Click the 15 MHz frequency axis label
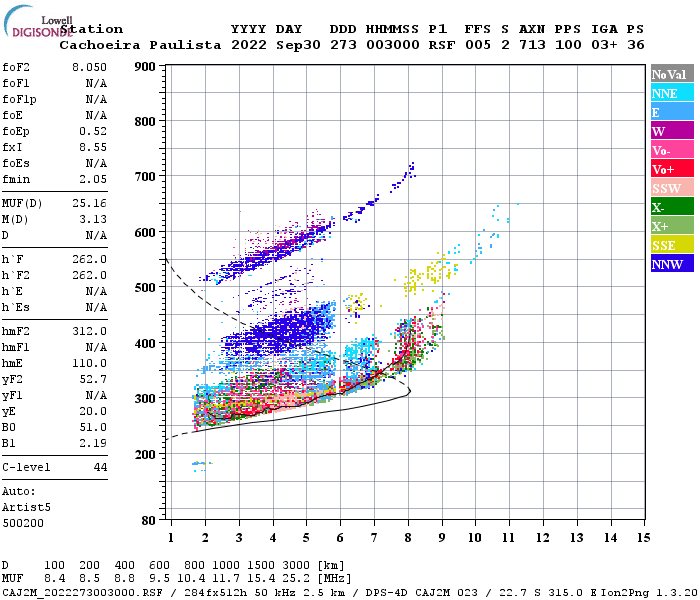The height and width of the screenshot is (600, 700). click(643, 538)
